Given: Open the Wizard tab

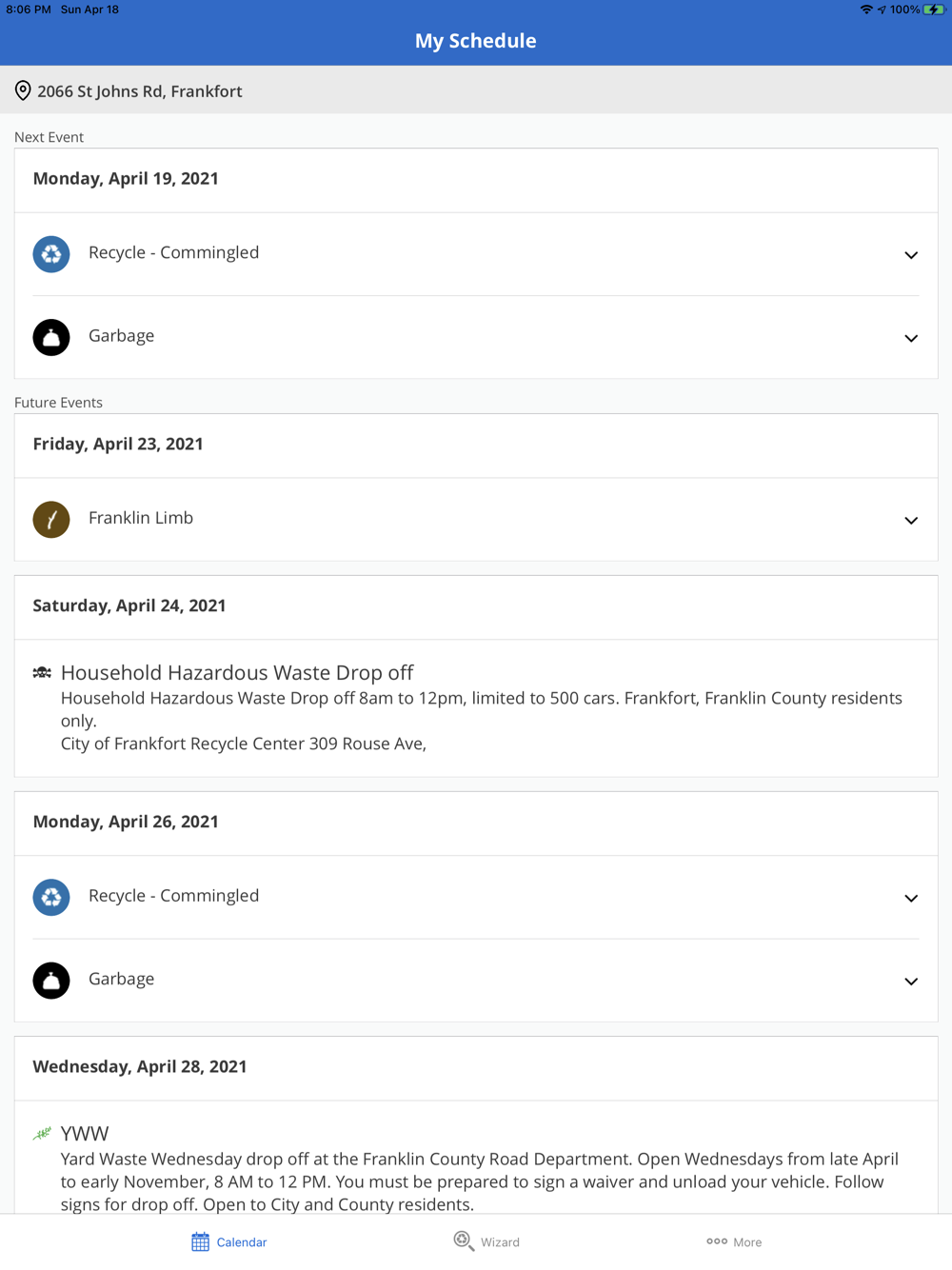Looking at the screenshot, I should (486, 1241).
